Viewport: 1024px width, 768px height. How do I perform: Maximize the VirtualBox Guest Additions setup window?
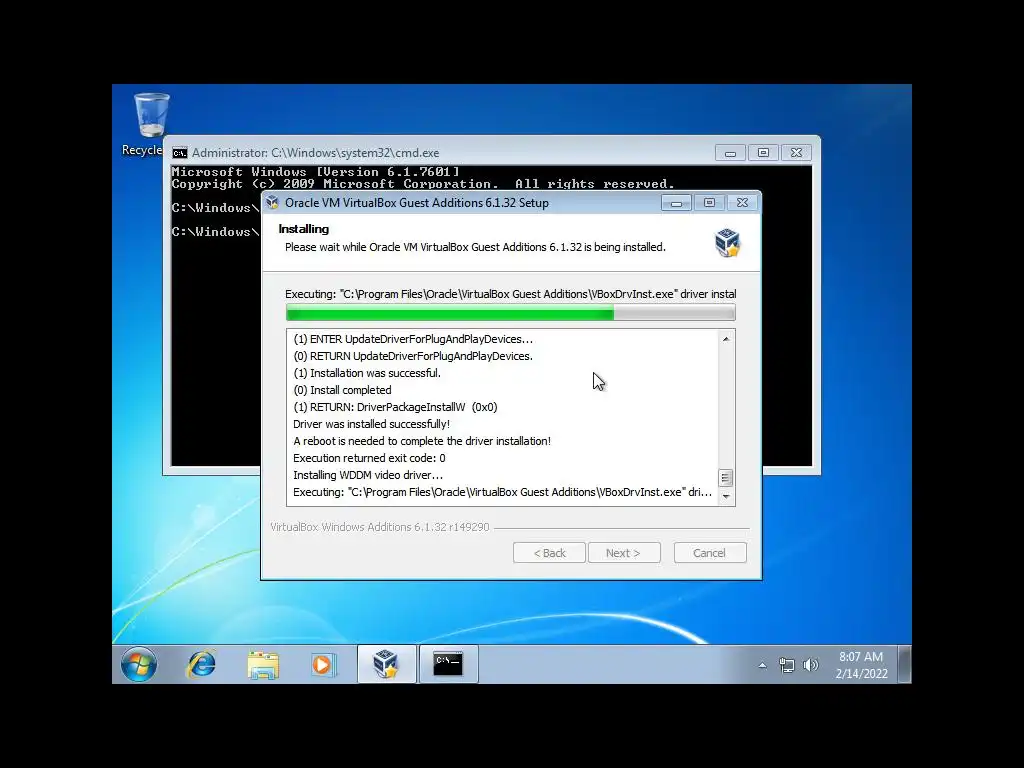tap(710, 203)
